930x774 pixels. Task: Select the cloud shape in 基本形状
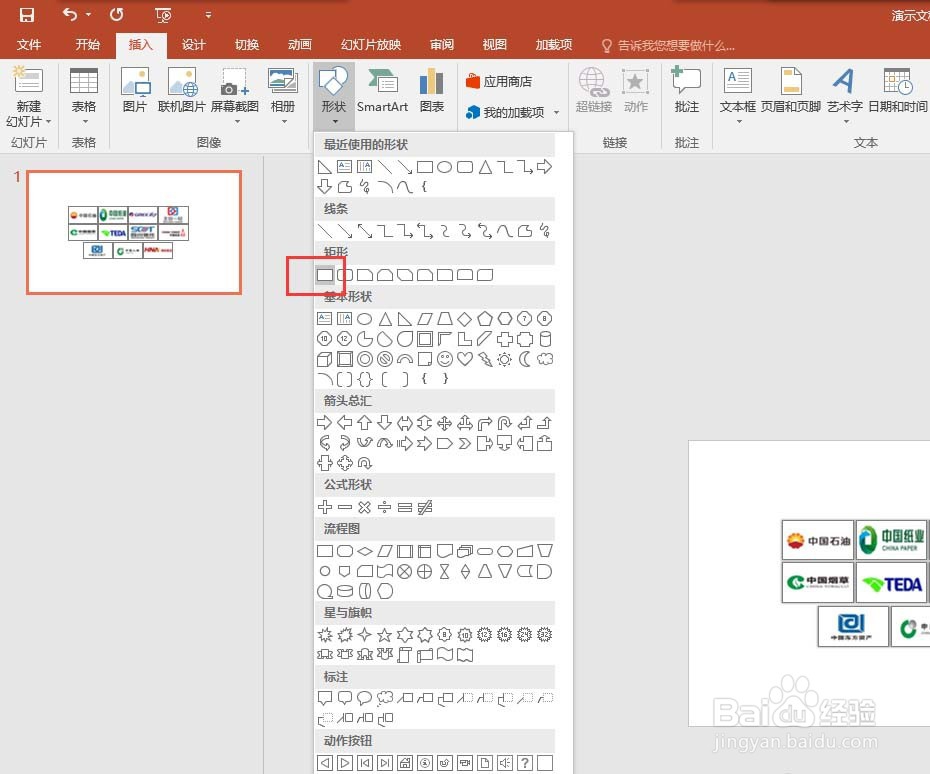[x=544, y=359]
